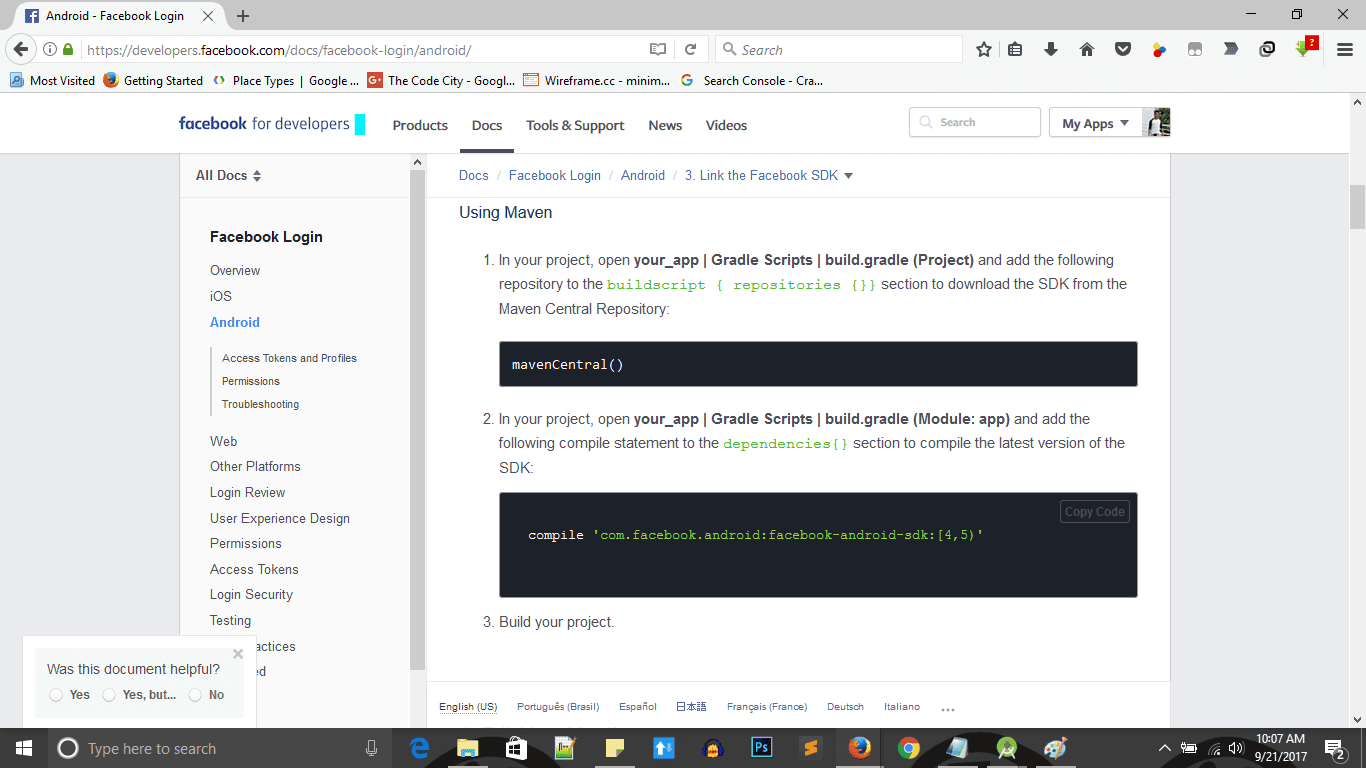This screenshot has height=768, width=1366.
Task: Show hidden system tray icons chevron
Action: coord(1164,748)
